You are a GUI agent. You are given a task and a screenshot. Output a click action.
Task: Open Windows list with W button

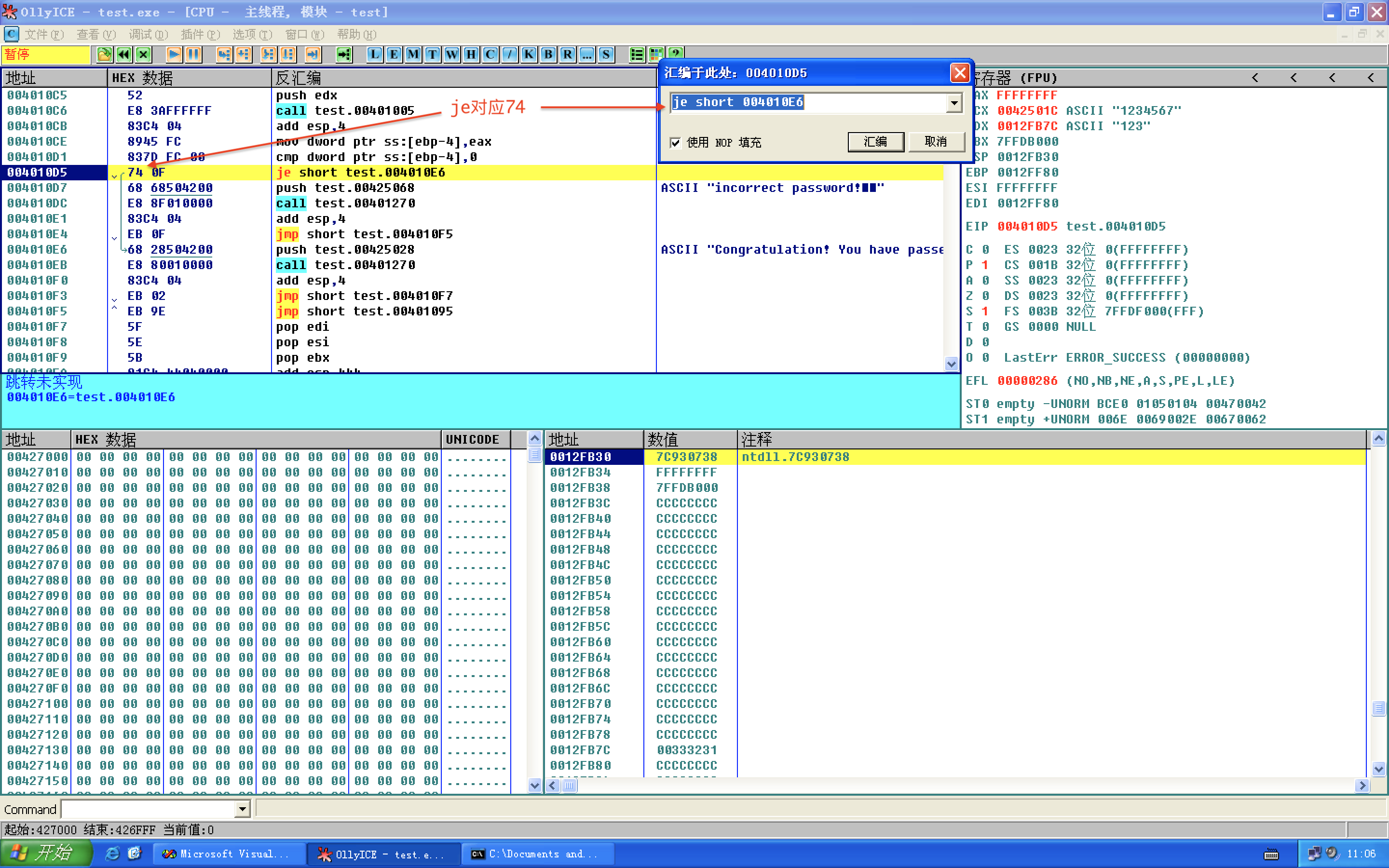[452, 54]
